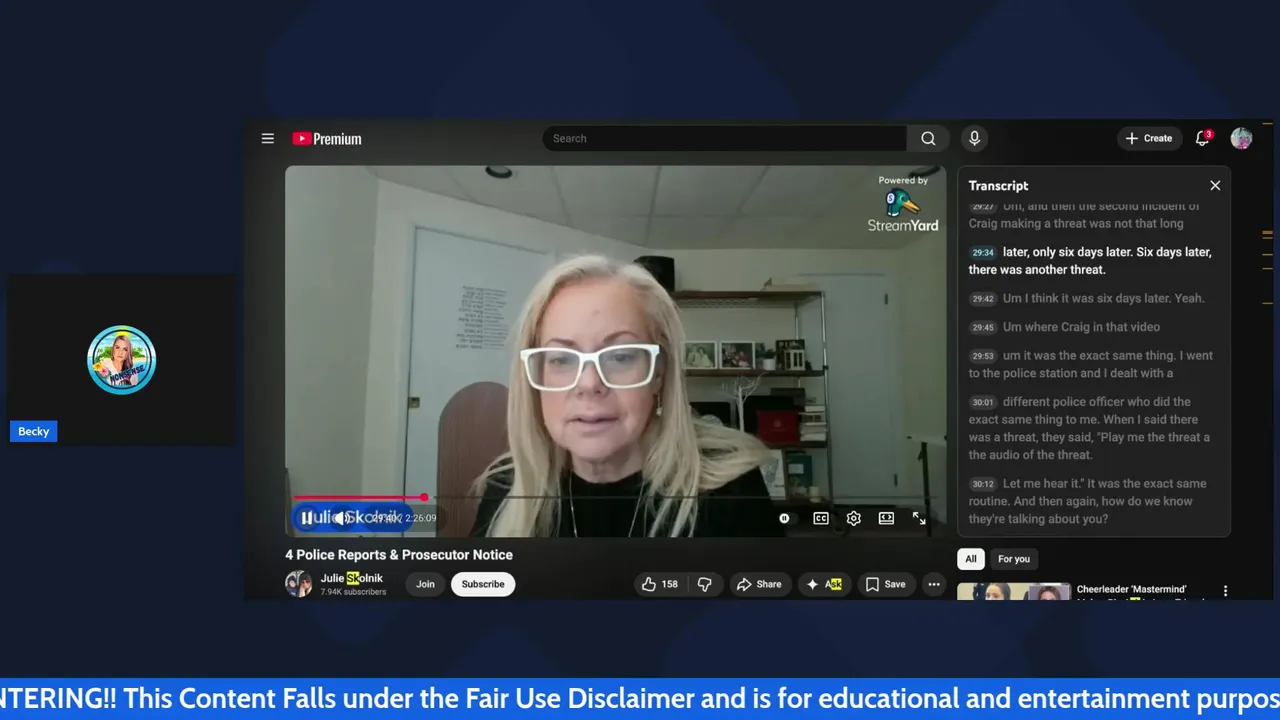Open video settings gear
The image size is (1280, 720).
pyautogui.click(x=853, y=518)
